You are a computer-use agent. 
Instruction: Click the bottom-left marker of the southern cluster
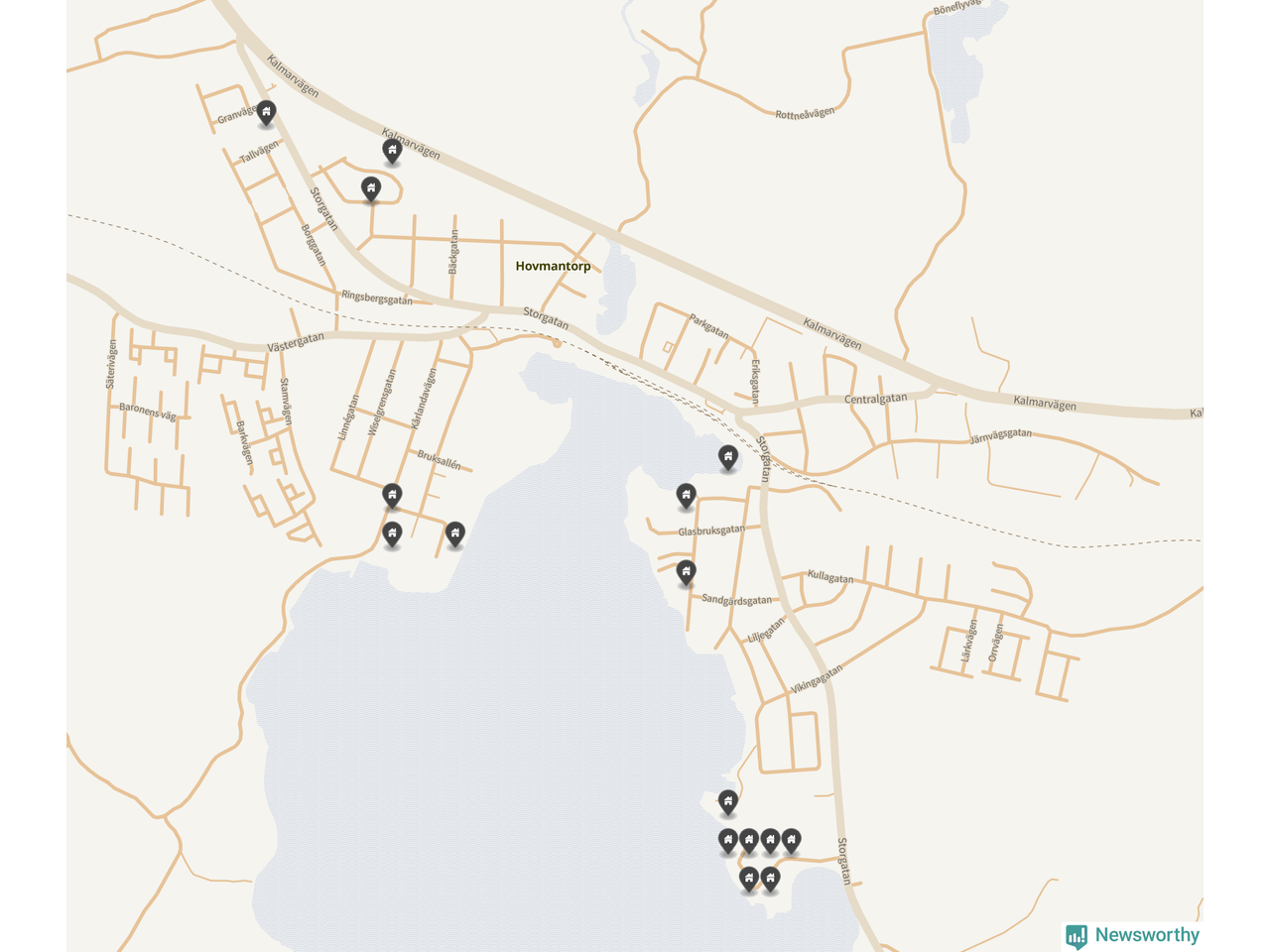tap(749, 879)
